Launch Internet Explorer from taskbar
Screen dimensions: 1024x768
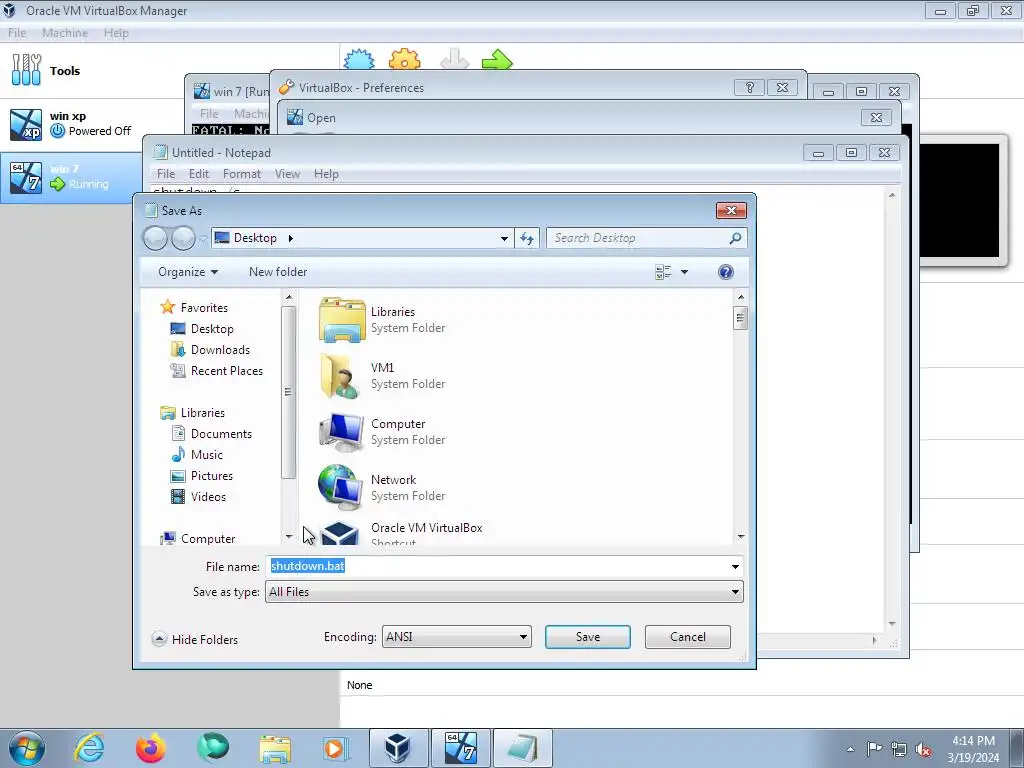(x=89, y=748)
